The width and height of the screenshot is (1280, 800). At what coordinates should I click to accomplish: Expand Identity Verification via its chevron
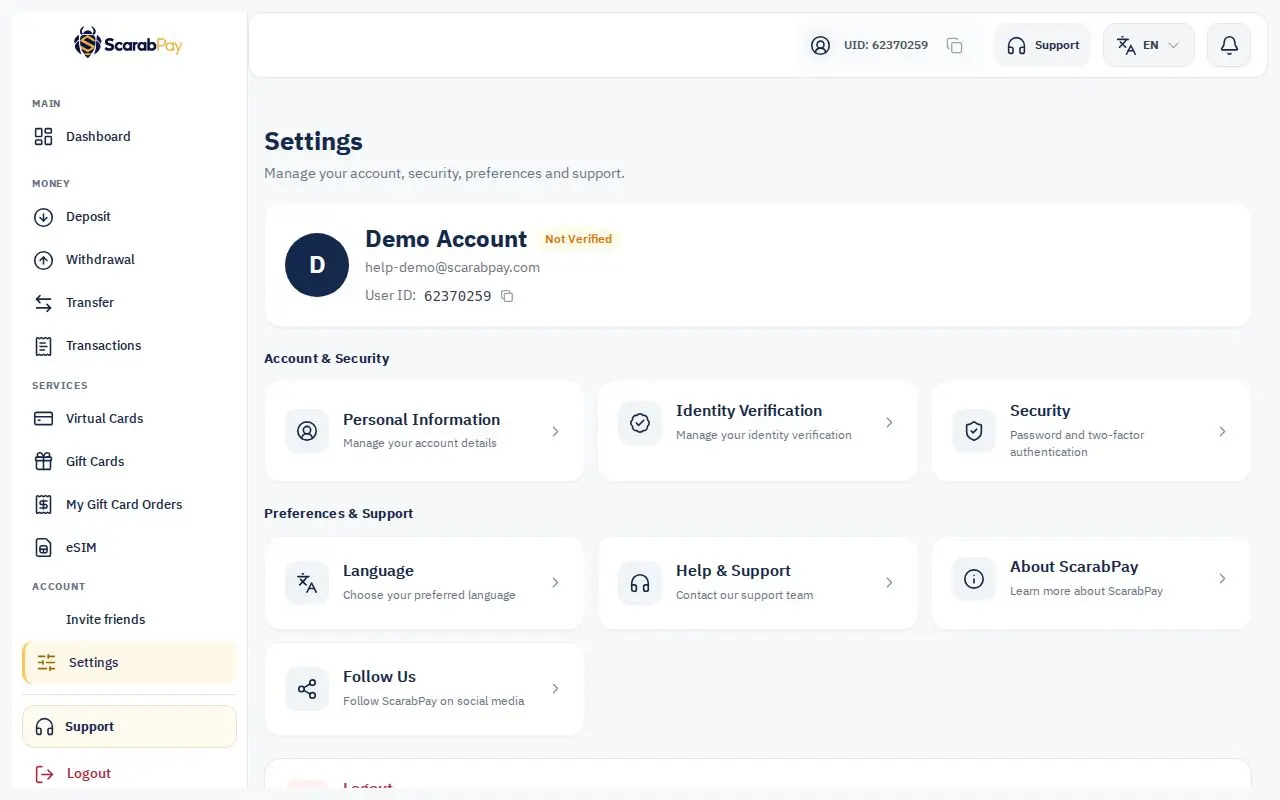click(889, 423)
